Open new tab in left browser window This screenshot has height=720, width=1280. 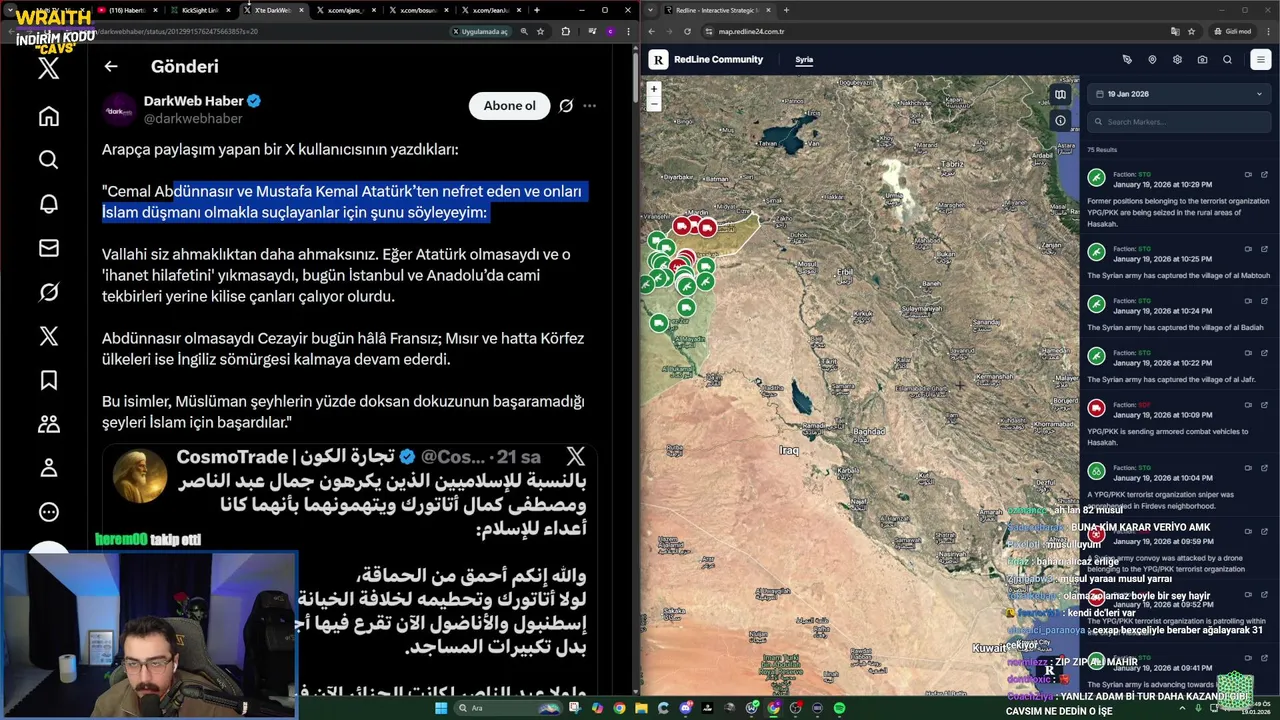[537, 10]
